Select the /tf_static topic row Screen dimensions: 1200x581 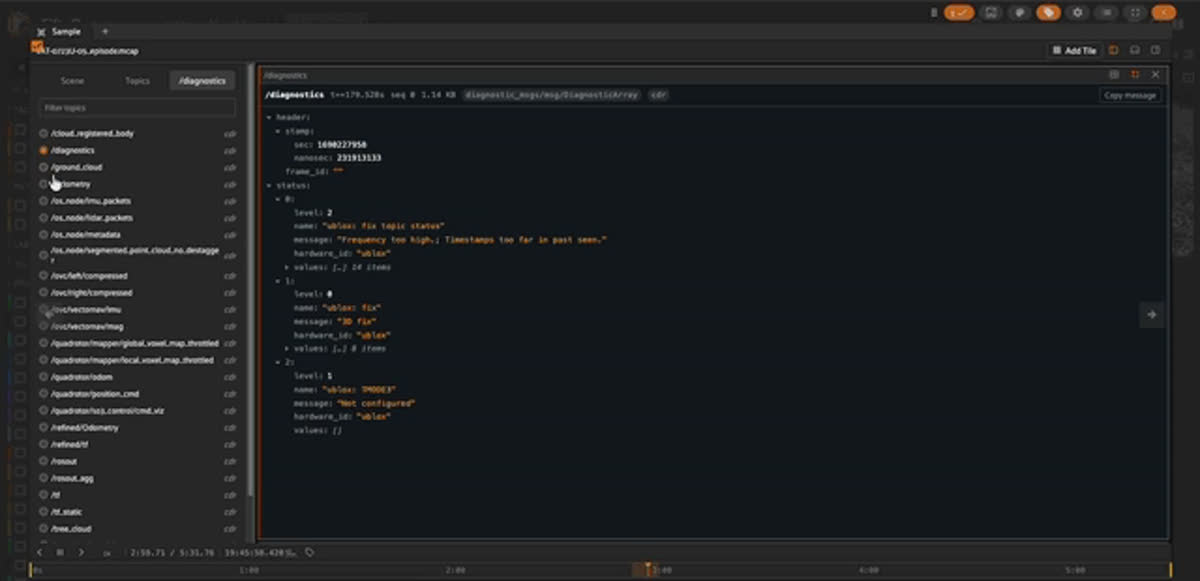pyautogui.click(x=139, y=512)
